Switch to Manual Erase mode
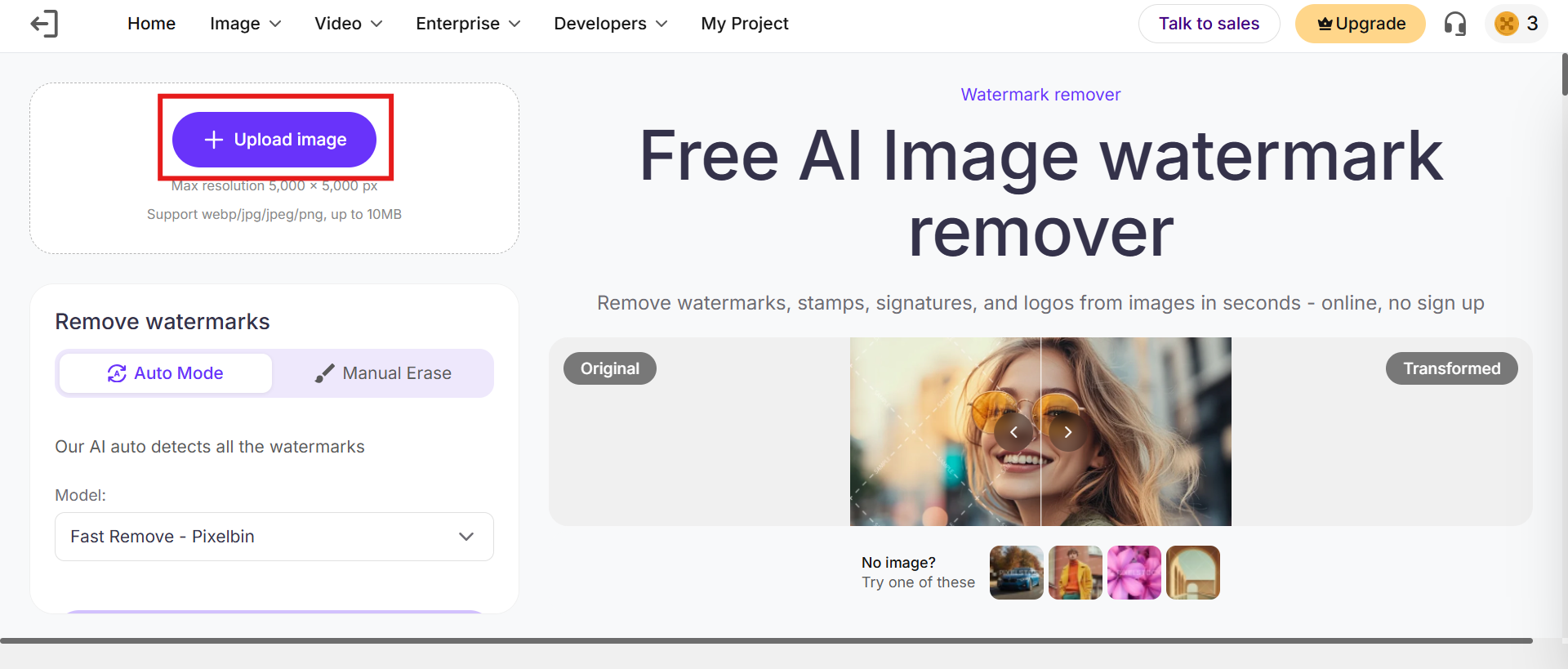The image size is (1568, 669). (x=383, y=373)
